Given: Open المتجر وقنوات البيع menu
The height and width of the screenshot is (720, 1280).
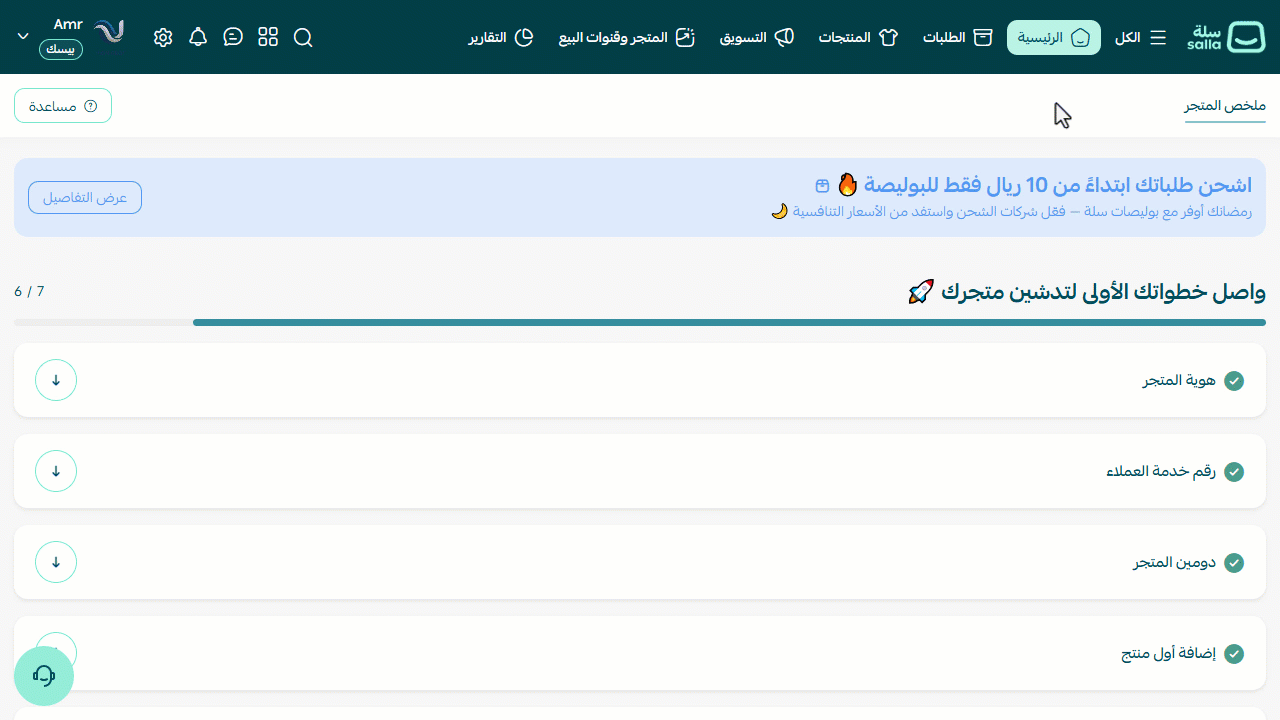Looking at the screenshot, I should [626, 38].
